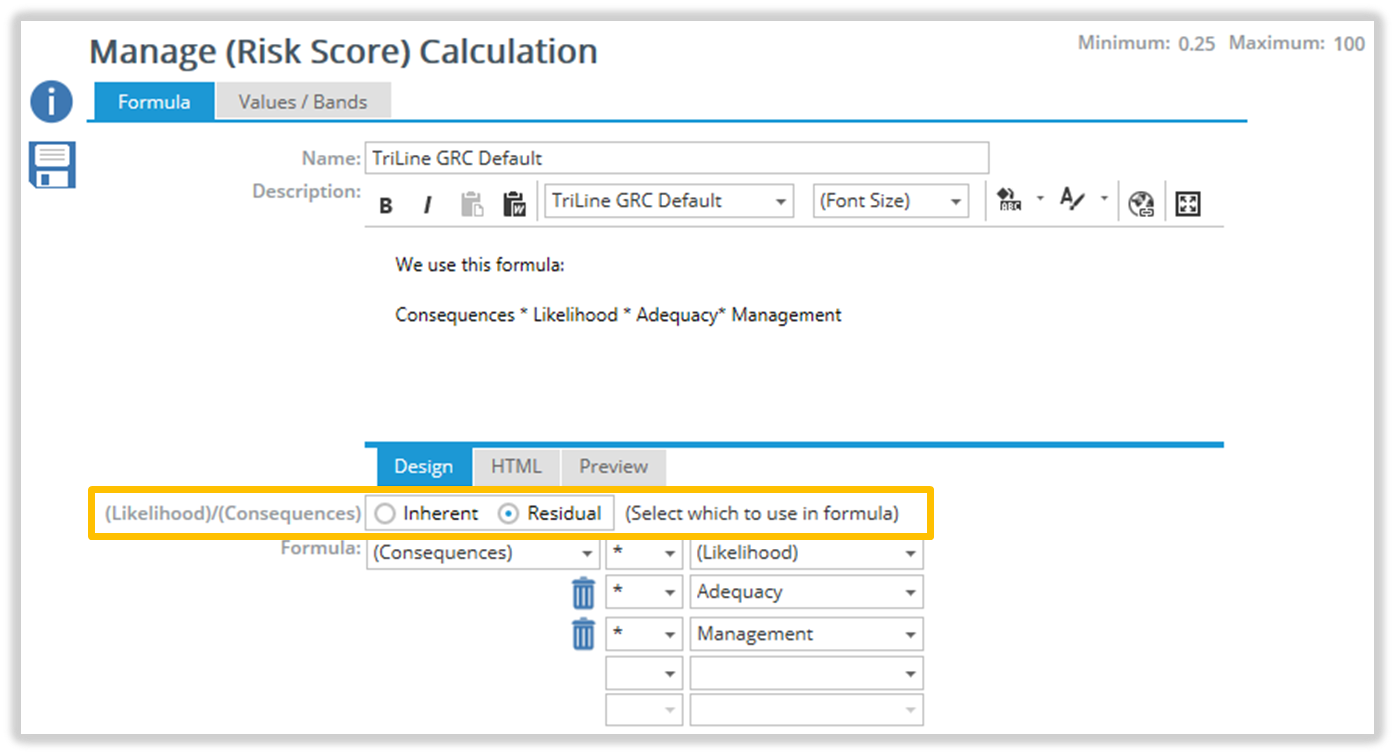Click the Minimum value 0.25
Viewport: 1395px width, 755px height.
[1197, 44]
